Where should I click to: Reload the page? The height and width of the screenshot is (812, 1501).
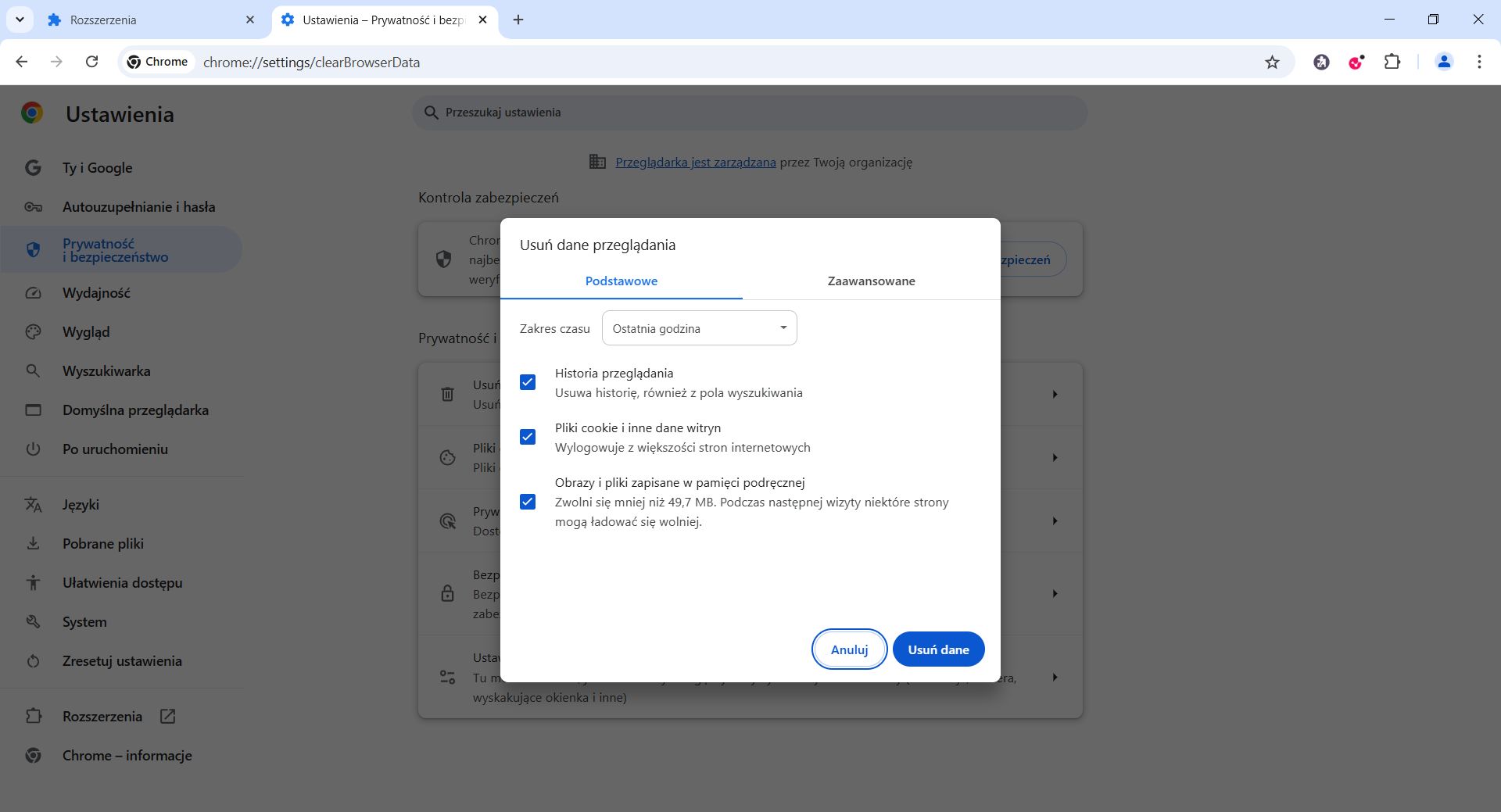click(92, 62)
